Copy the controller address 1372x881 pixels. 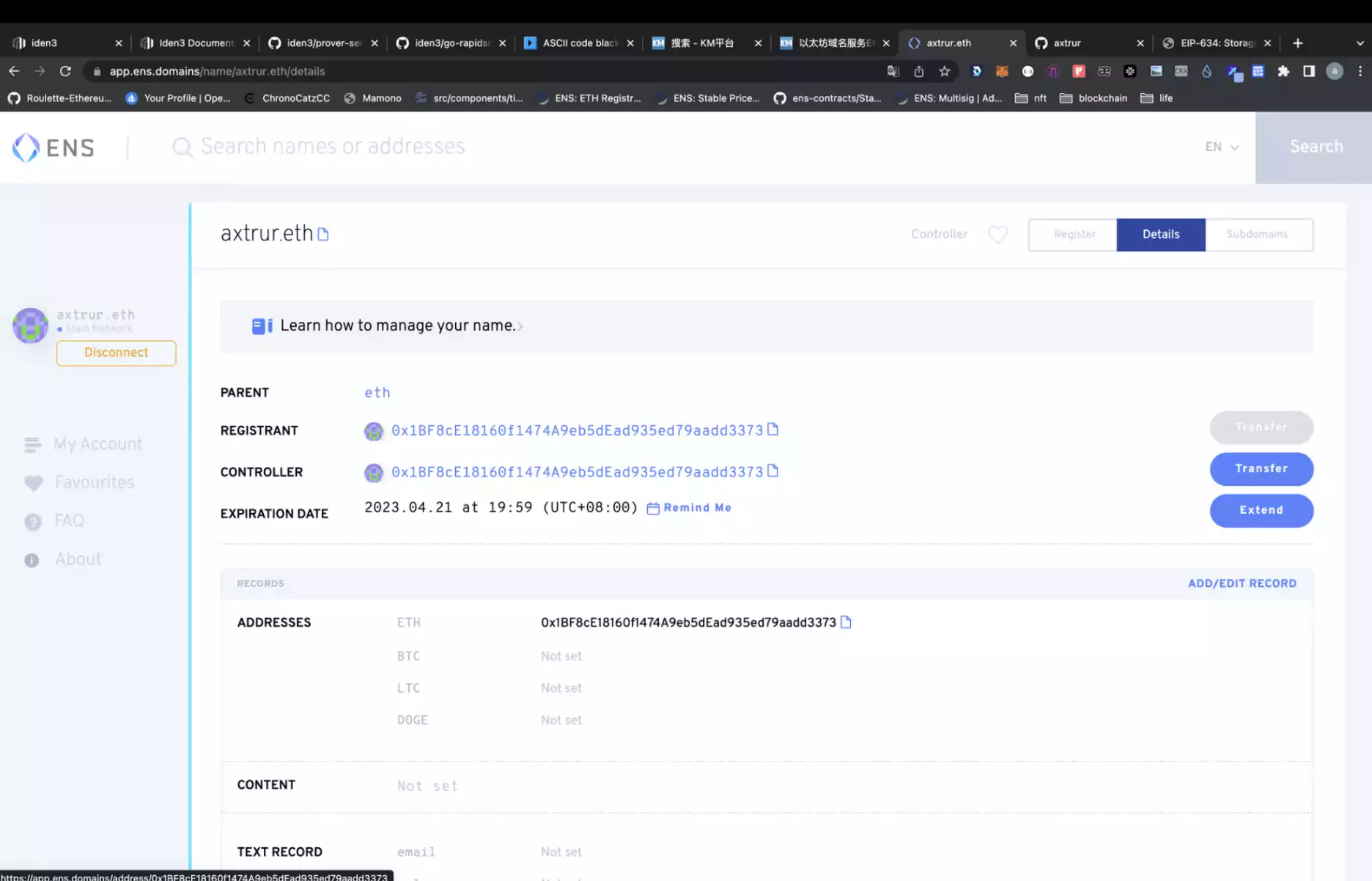click(x=772, y=471)
